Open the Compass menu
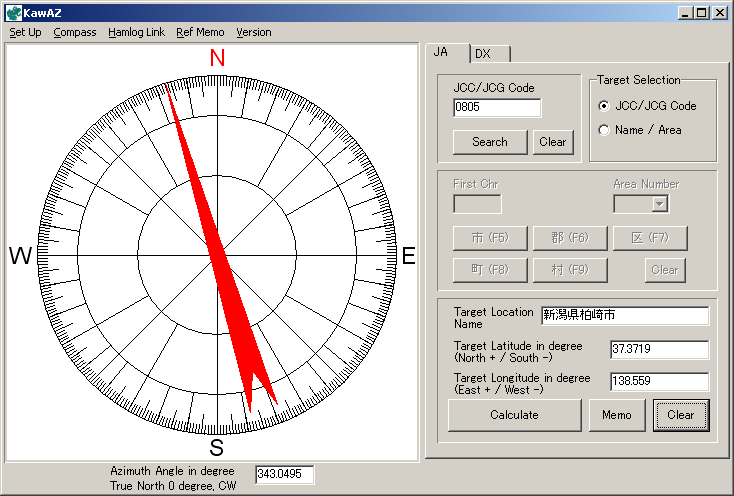The height and width of the screenshot is (496, 734). pyautogui.click(x=75, y=32)
